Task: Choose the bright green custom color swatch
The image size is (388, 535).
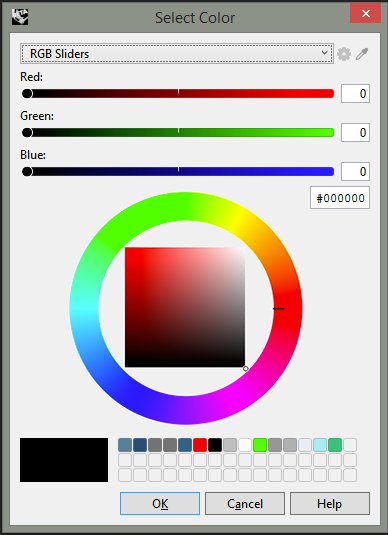Action: (260, 445)
